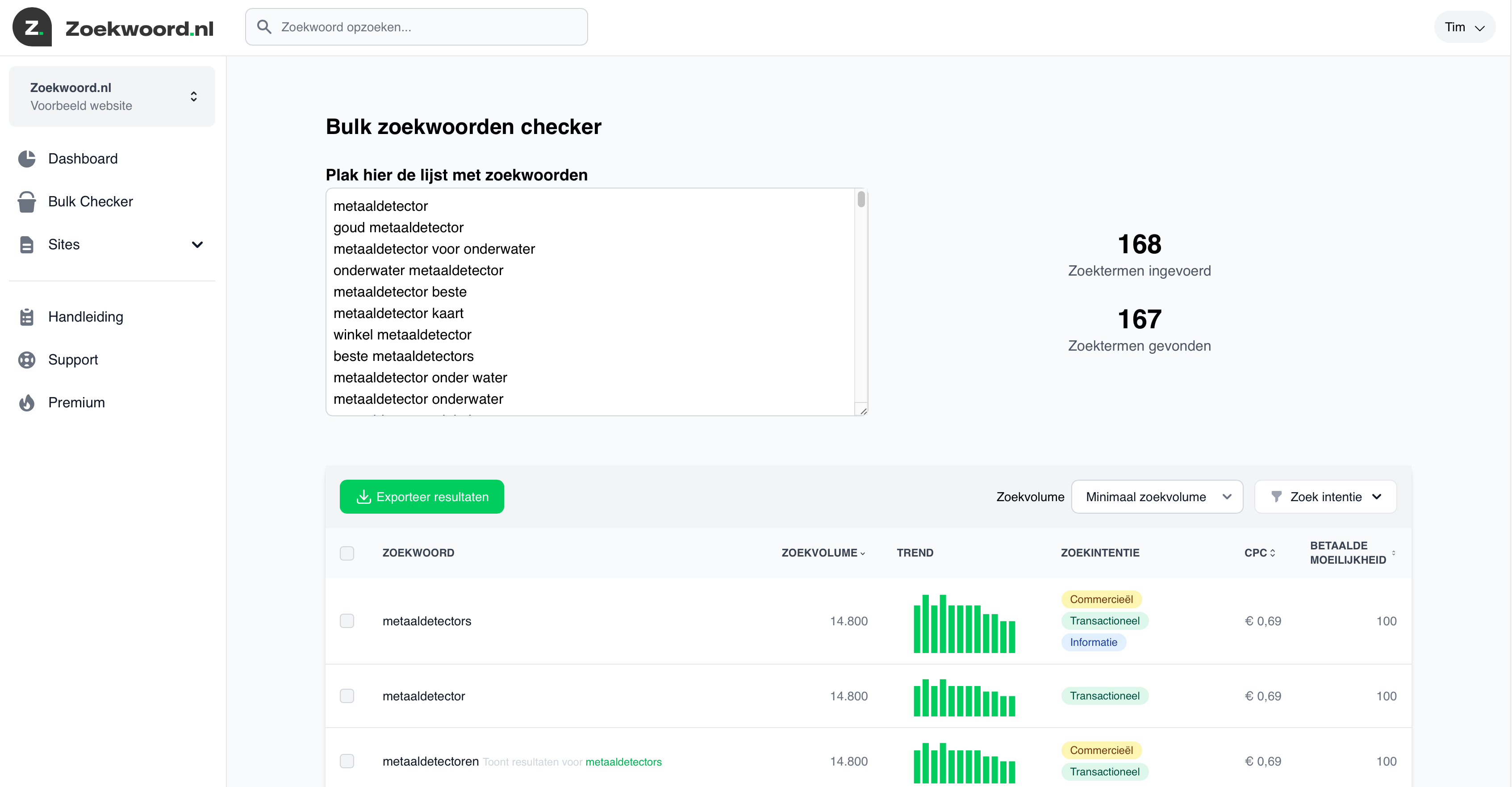
Task: Open Handleiding via its calendar icon
Action: (x=27, y=317)
